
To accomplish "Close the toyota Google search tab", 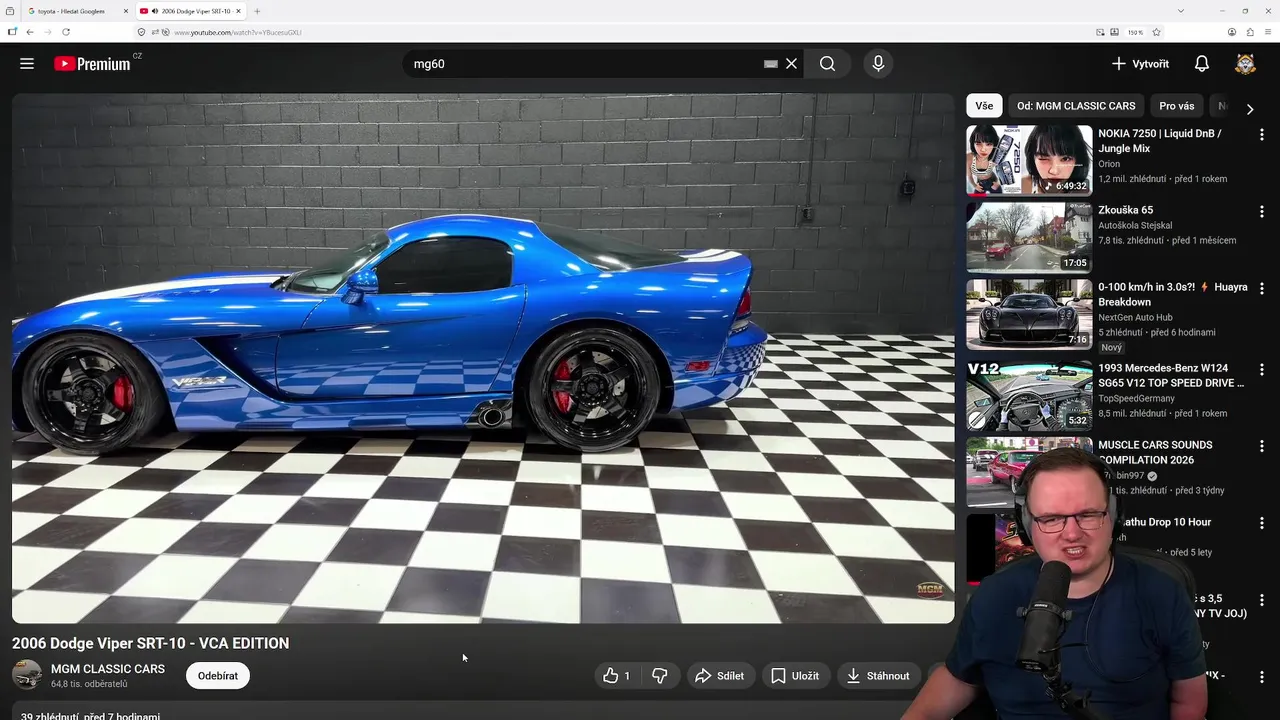I will [x=125, y=11].
